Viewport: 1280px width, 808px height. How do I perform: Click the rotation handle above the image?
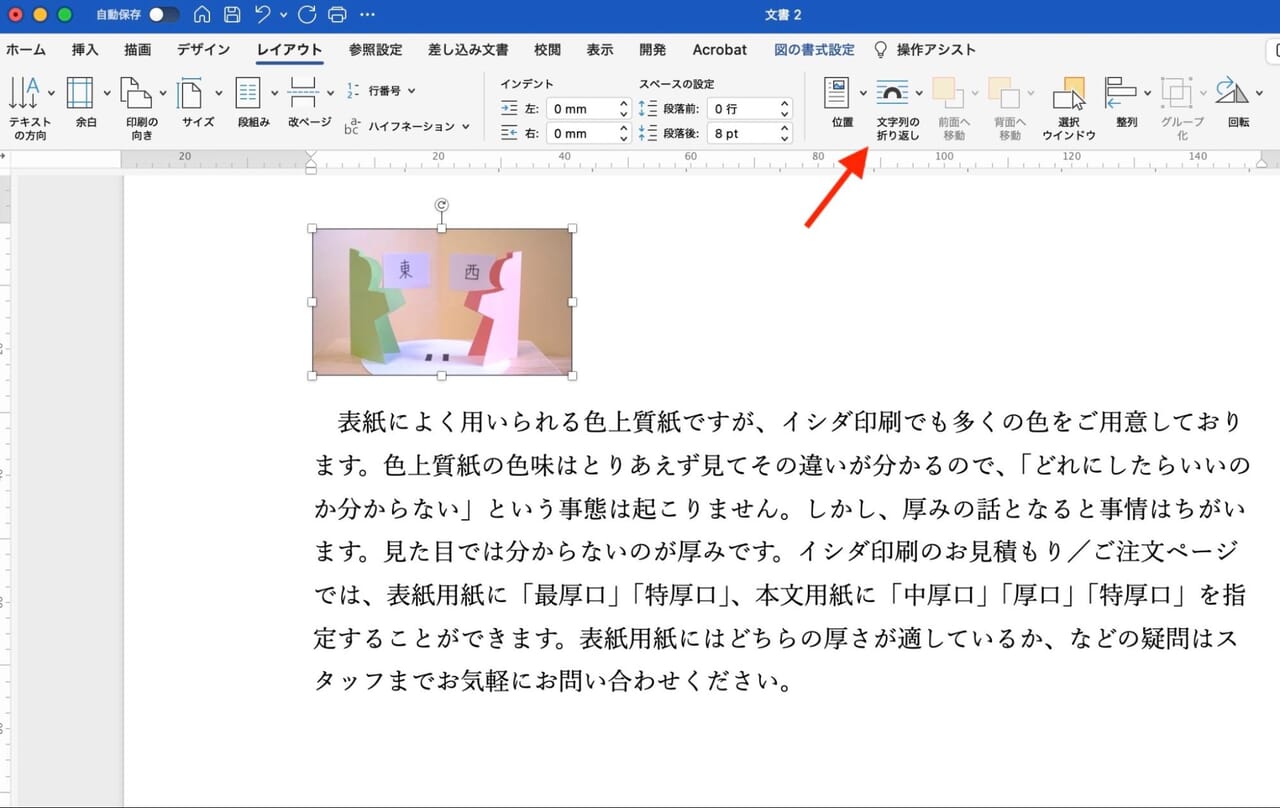point(442,205)
